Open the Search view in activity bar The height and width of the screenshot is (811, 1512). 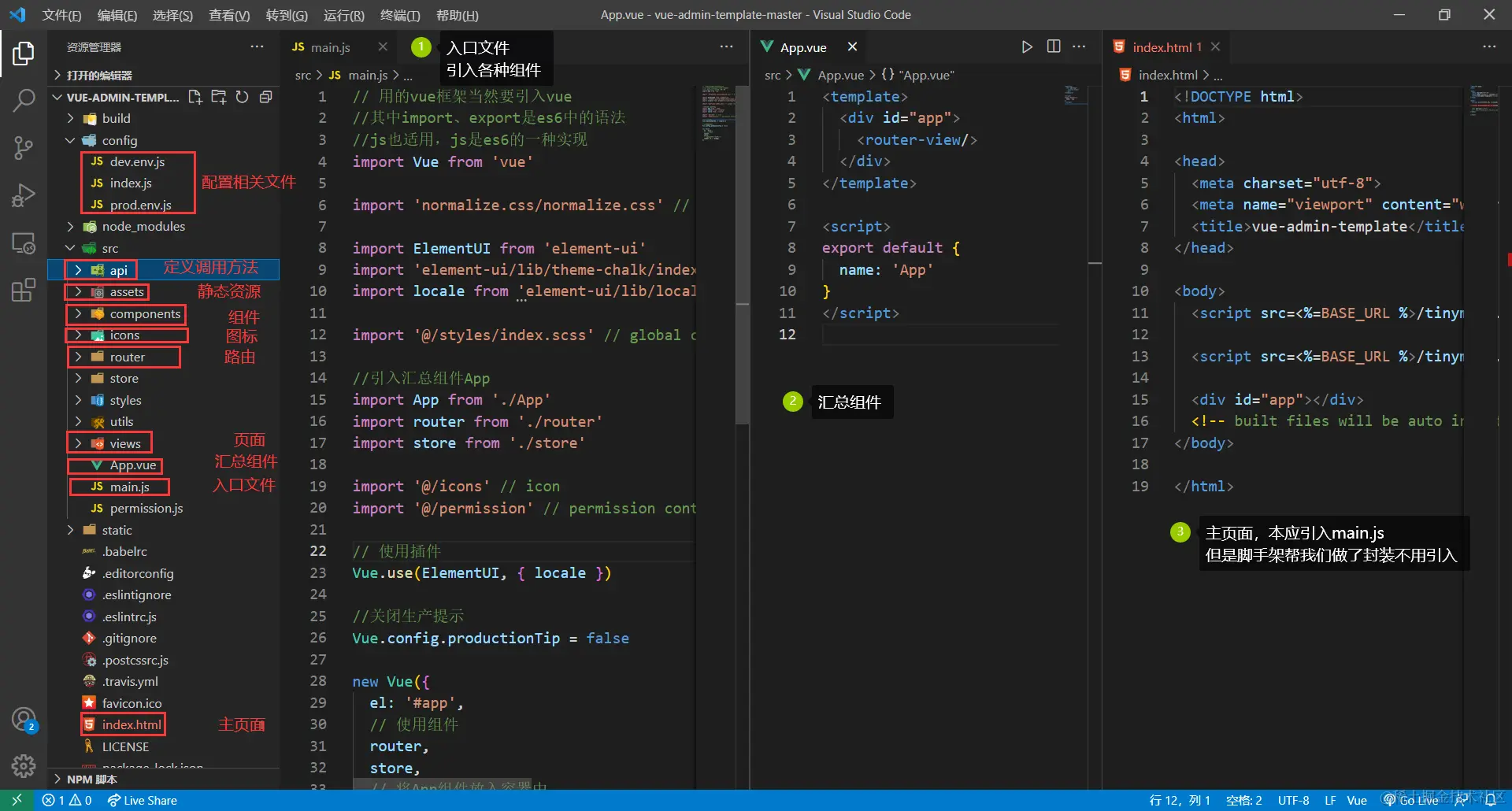coord(24,100)
